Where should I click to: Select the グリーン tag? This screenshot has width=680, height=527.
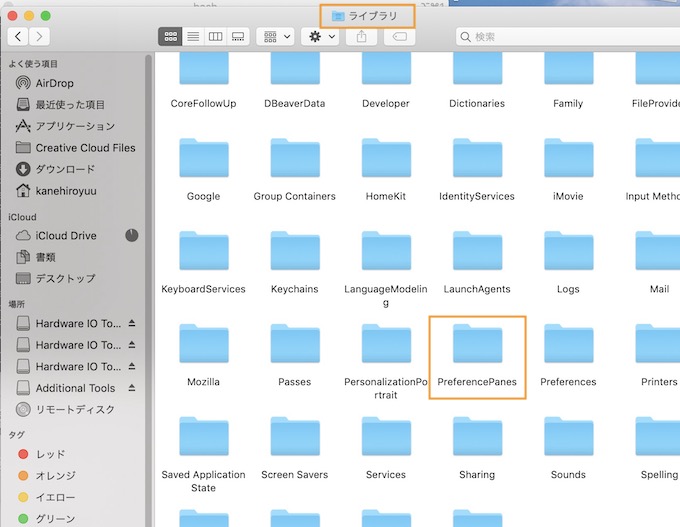click(x=47, y=518)
